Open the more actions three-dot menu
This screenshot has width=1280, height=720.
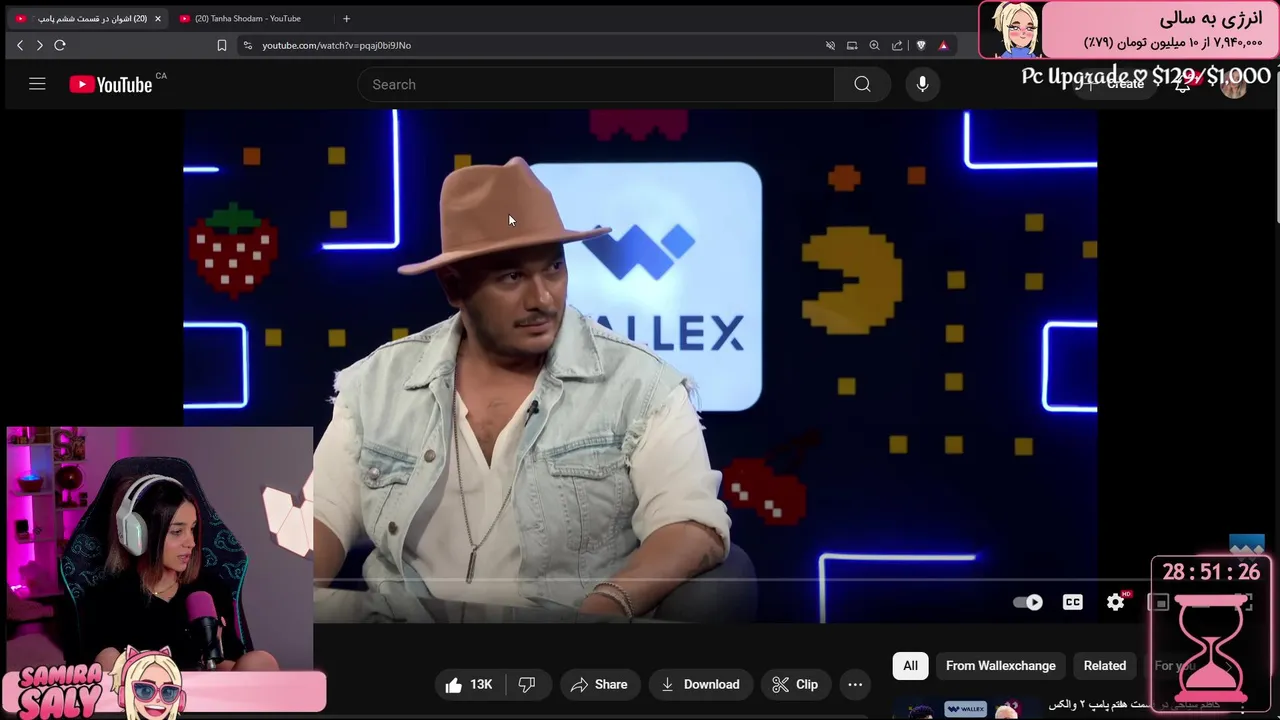click(855, 685)
